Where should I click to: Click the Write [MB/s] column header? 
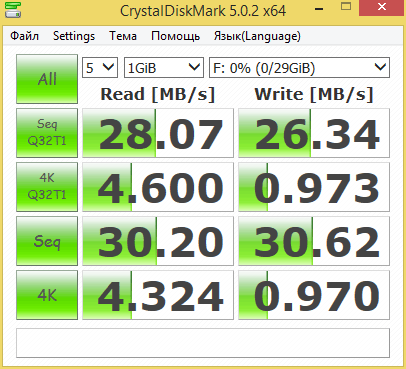[x=314, y=94]
